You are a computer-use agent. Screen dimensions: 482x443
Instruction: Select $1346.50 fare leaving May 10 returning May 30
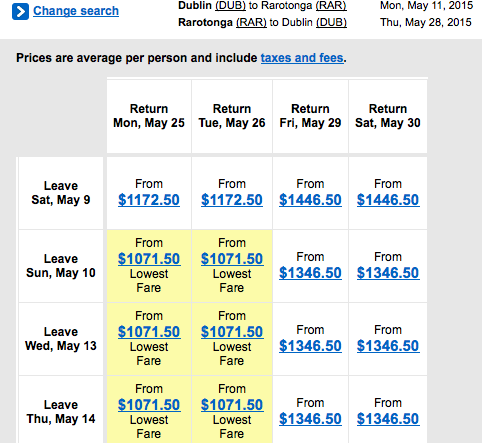pos(388,273)
